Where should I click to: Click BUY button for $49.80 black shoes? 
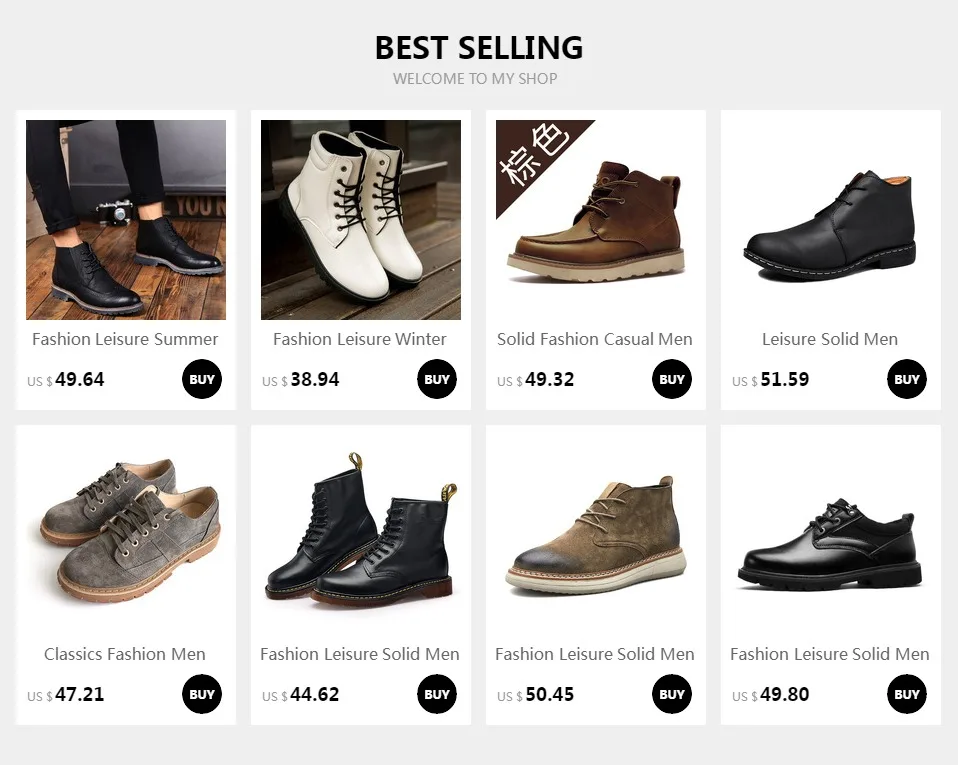907,694
